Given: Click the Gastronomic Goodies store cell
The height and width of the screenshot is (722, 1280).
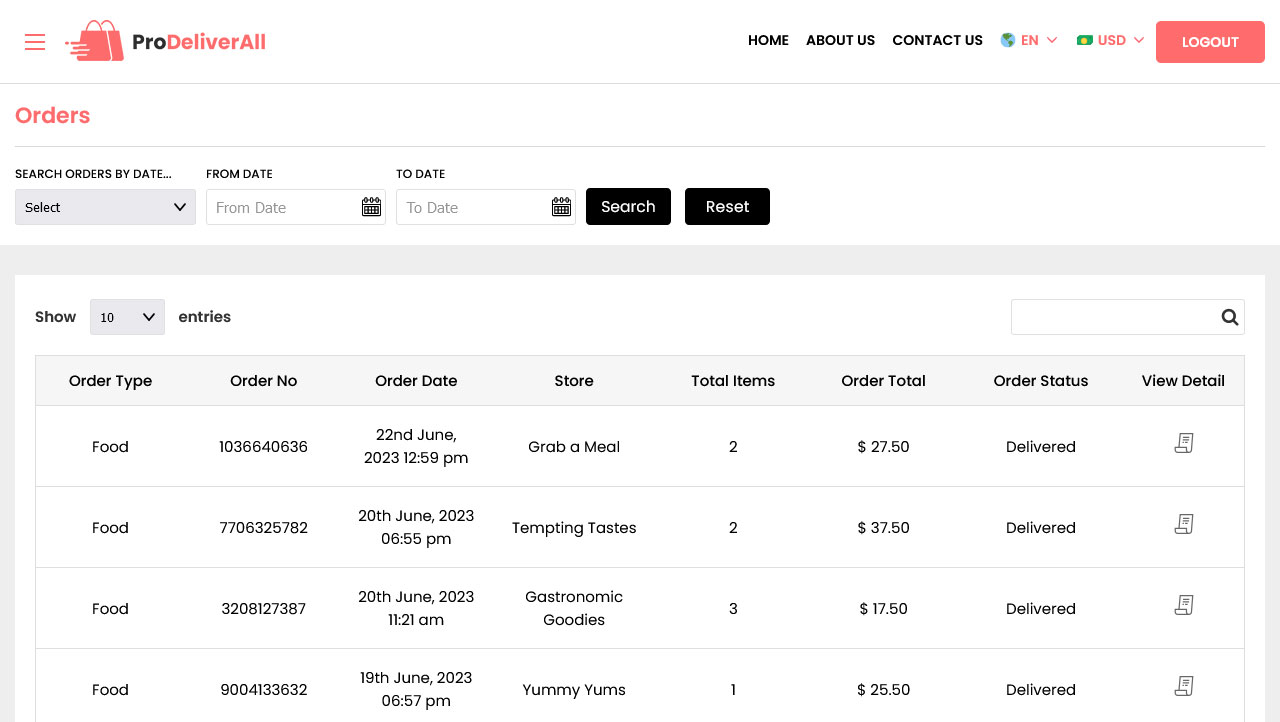Looking at the screenshot, I should point(574,608).
